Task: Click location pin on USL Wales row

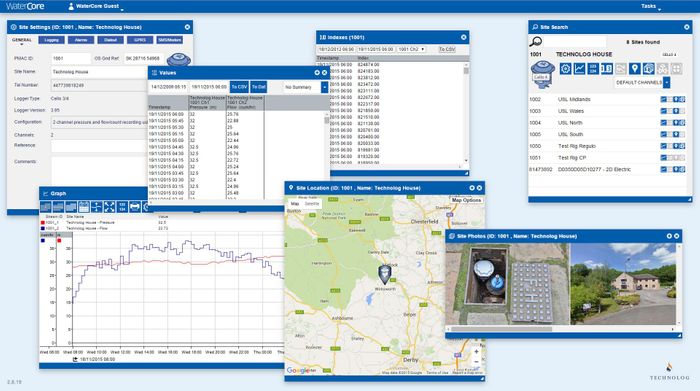Action: (676, 111)
